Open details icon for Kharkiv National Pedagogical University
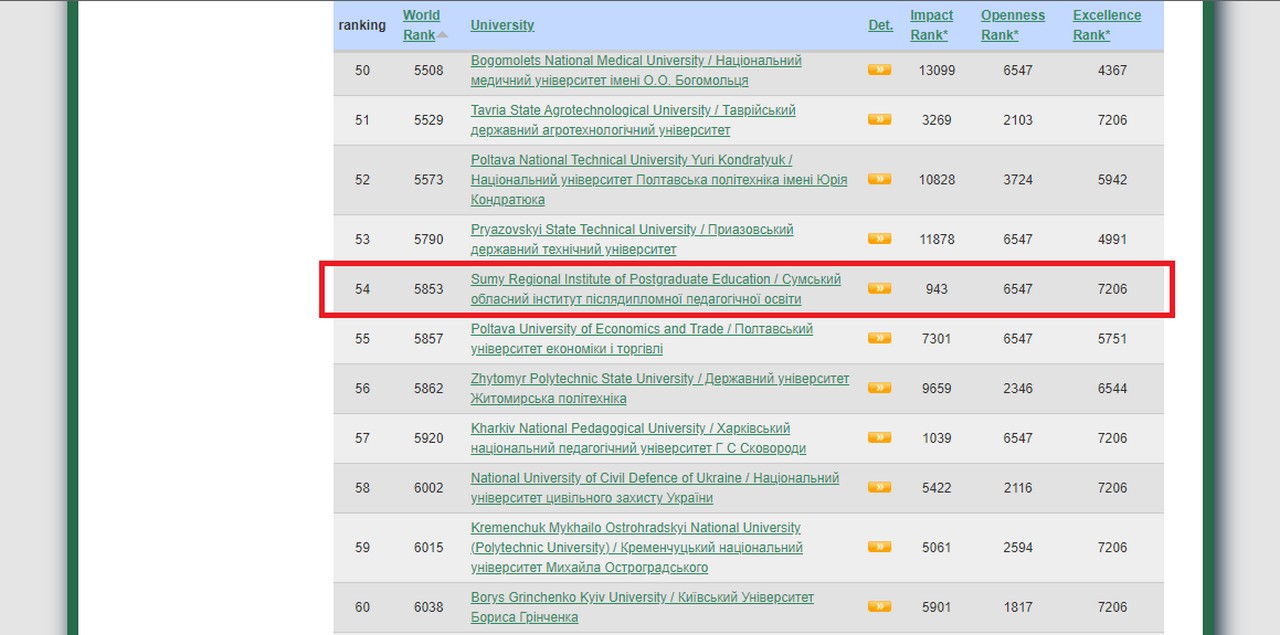 pos(879,437)
